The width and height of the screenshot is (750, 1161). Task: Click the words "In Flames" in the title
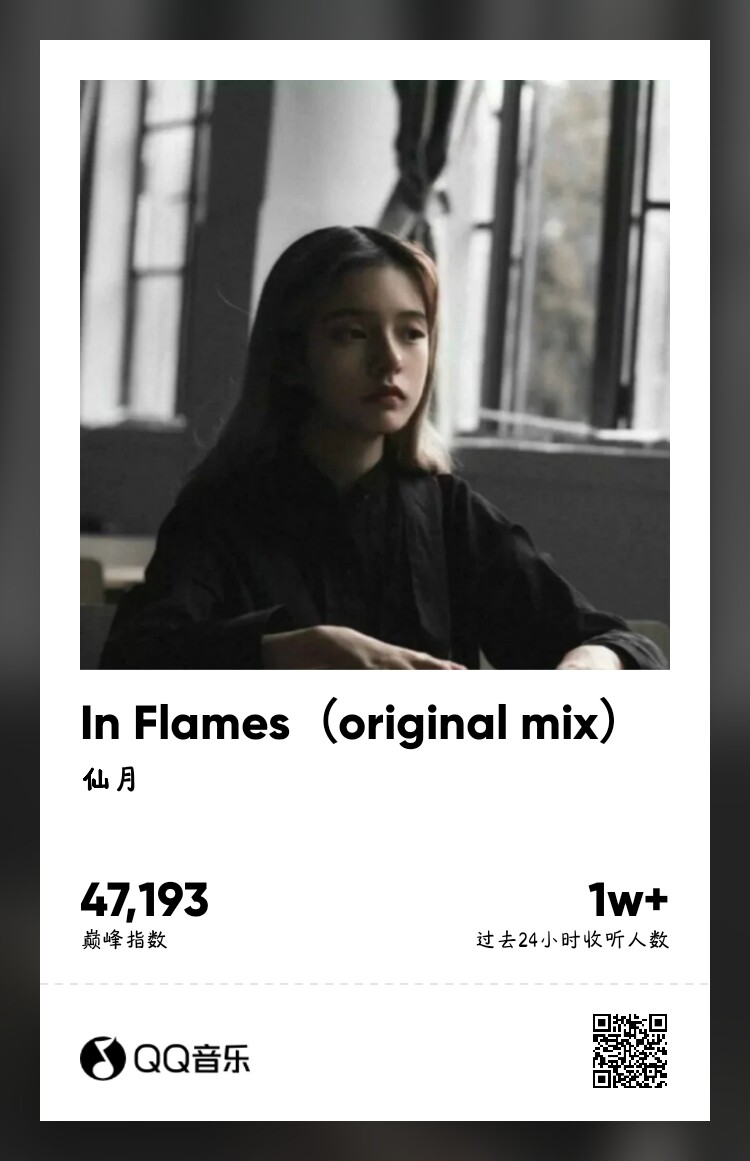(x=185, y=723)
